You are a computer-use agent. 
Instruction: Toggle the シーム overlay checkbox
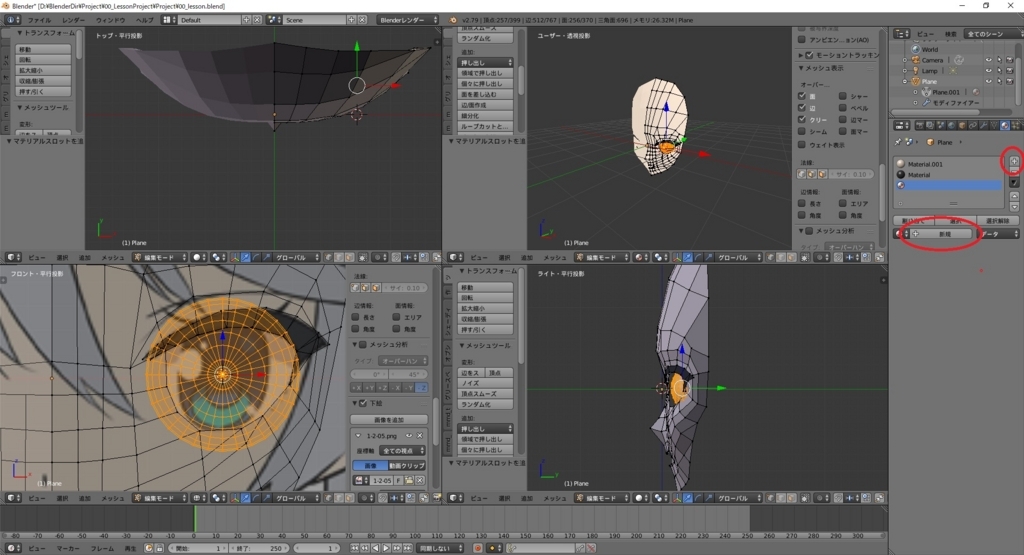pos(802,132)
